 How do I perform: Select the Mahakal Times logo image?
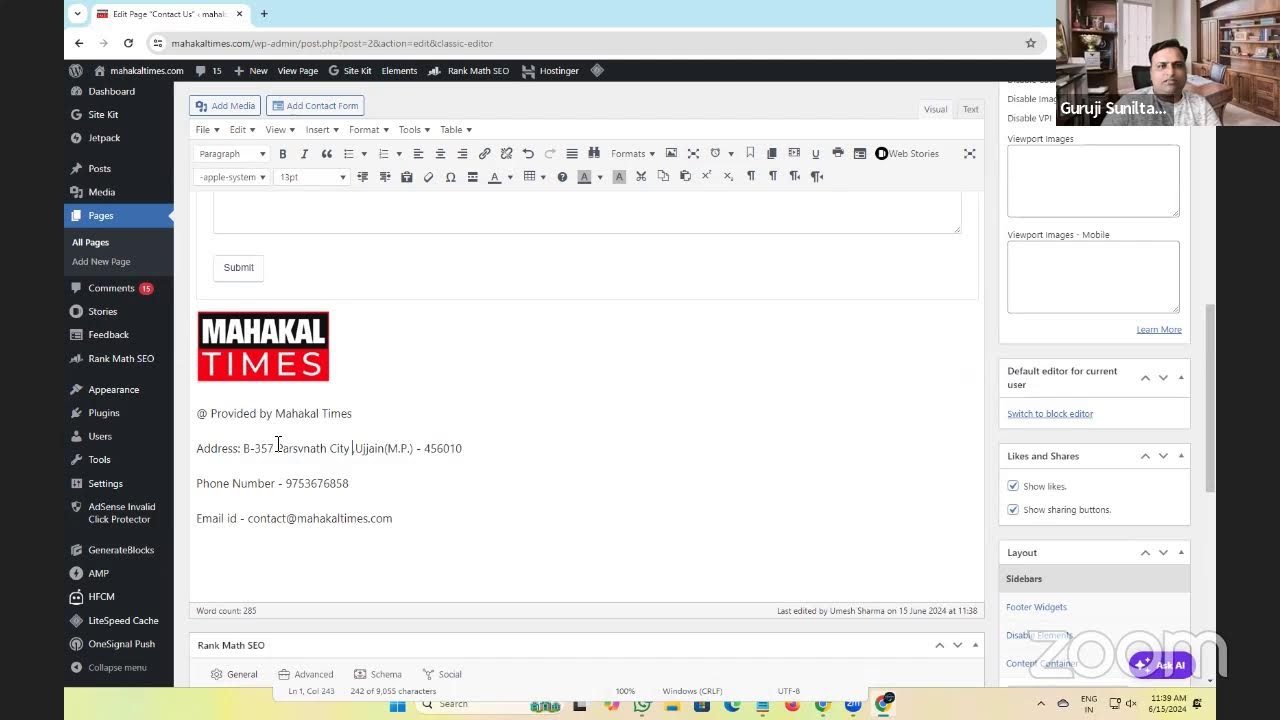tap(263, 346)
